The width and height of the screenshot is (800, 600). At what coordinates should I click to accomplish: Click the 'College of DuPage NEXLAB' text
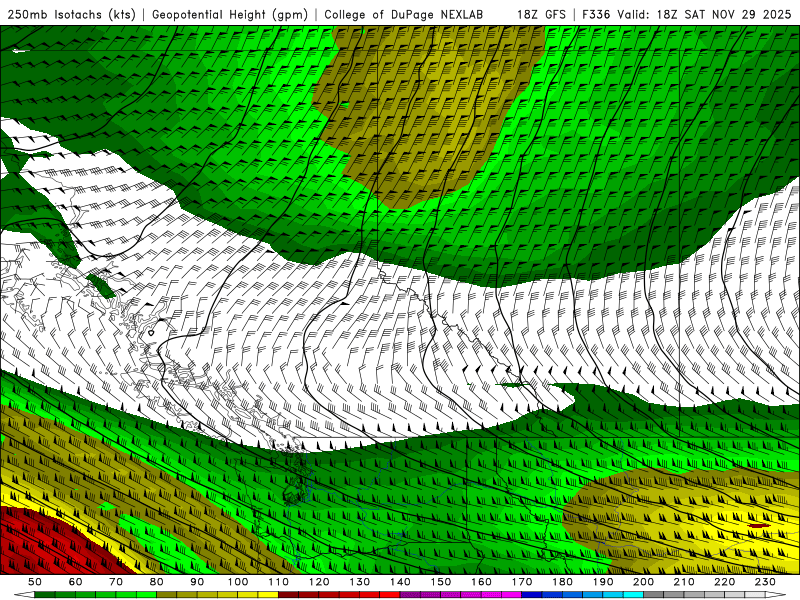(404, 14)
